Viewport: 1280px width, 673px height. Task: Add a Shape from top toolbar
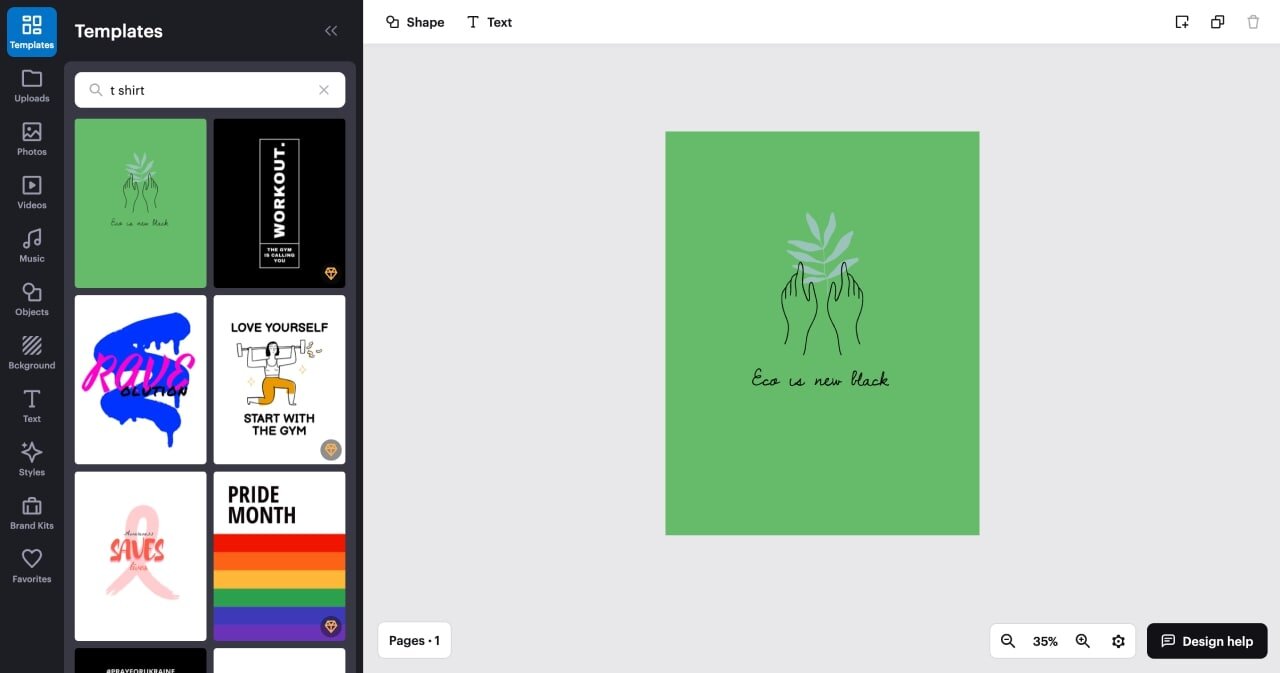pos(415,22)
